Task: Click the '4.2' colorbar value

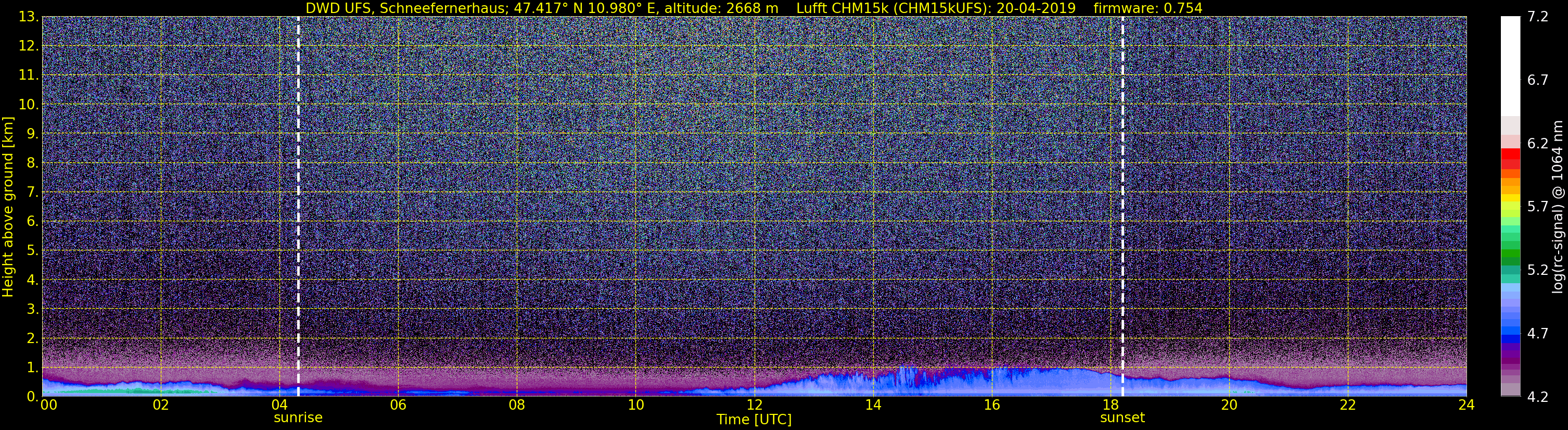Action: [1538, 397]
